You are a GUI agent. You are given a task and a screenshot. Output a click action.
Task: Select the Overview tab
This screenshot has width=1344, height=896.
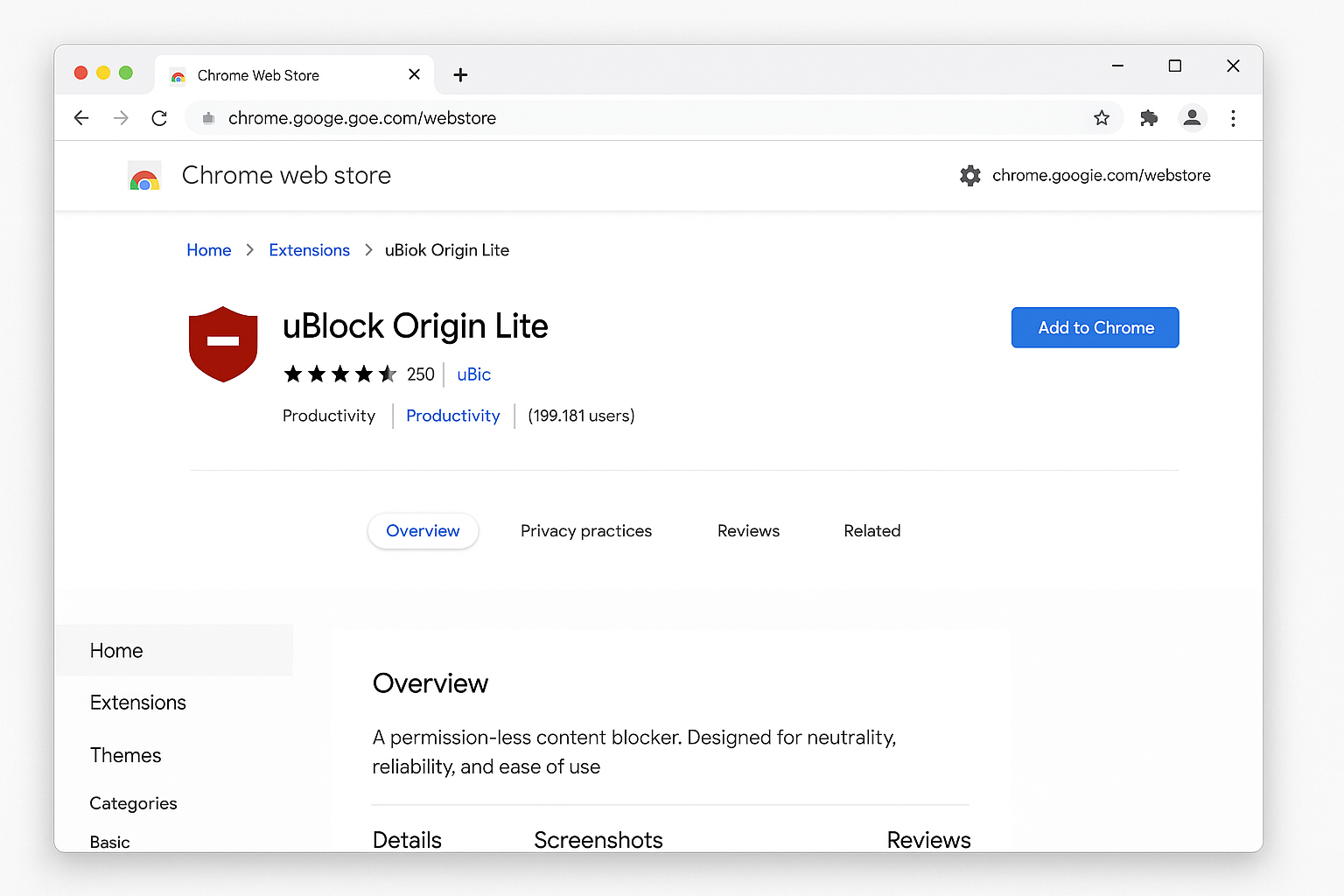coord(423,531)
